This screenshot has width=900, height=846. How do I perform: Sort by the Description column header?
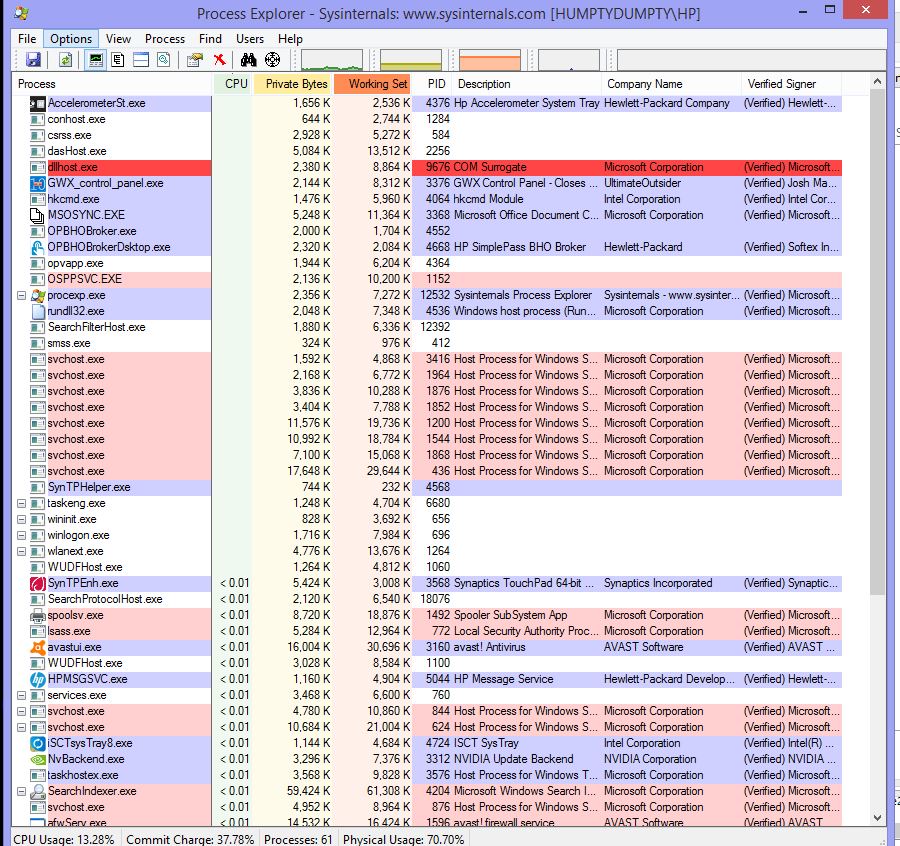[x=527, y=84]
